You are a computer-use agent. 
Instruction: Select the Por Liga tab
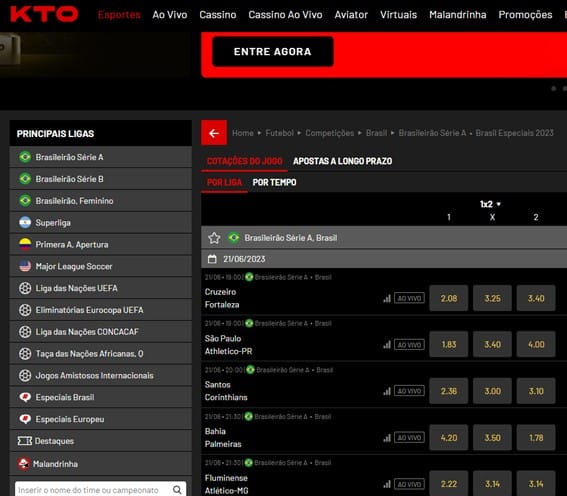point(224,182)
